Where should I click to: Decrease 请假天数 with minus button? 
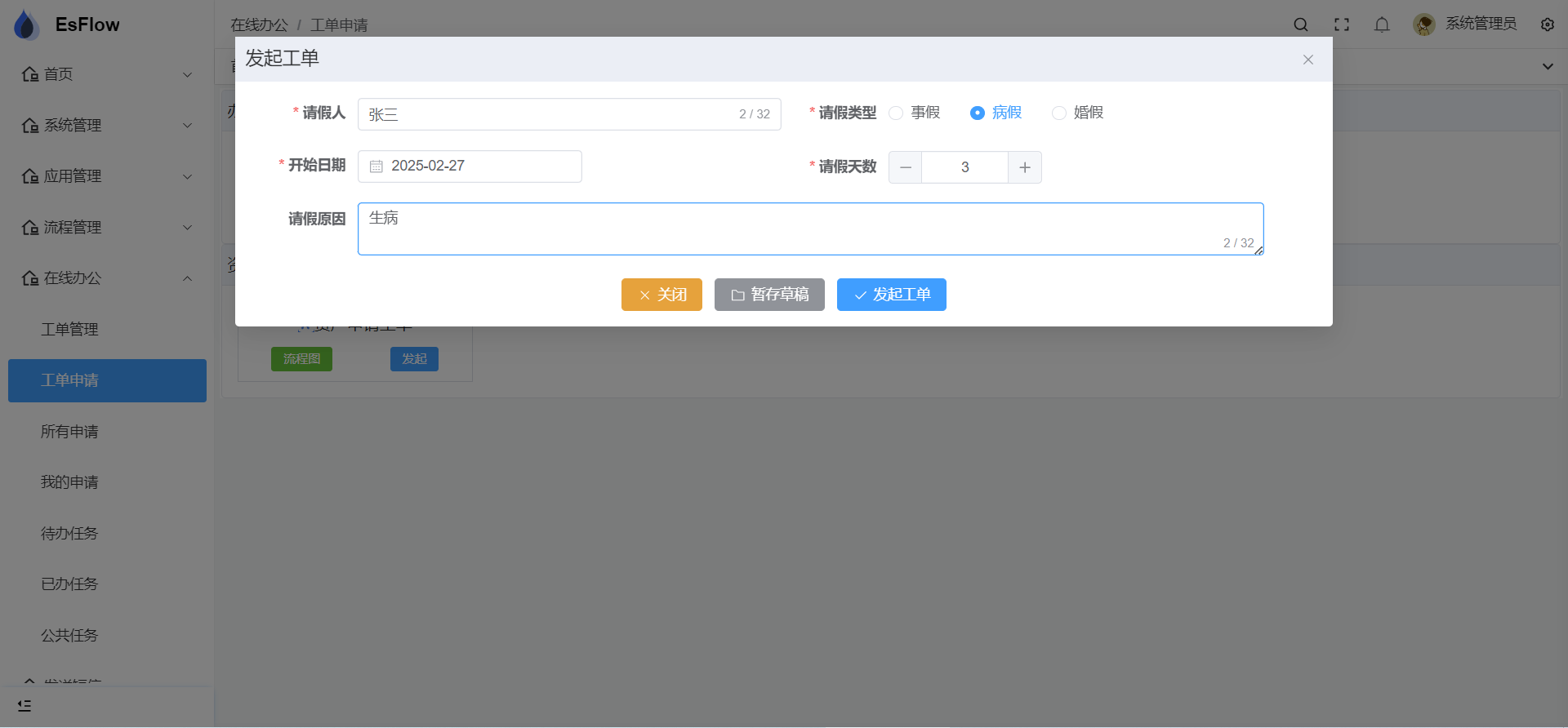click(x=906, y=167)
